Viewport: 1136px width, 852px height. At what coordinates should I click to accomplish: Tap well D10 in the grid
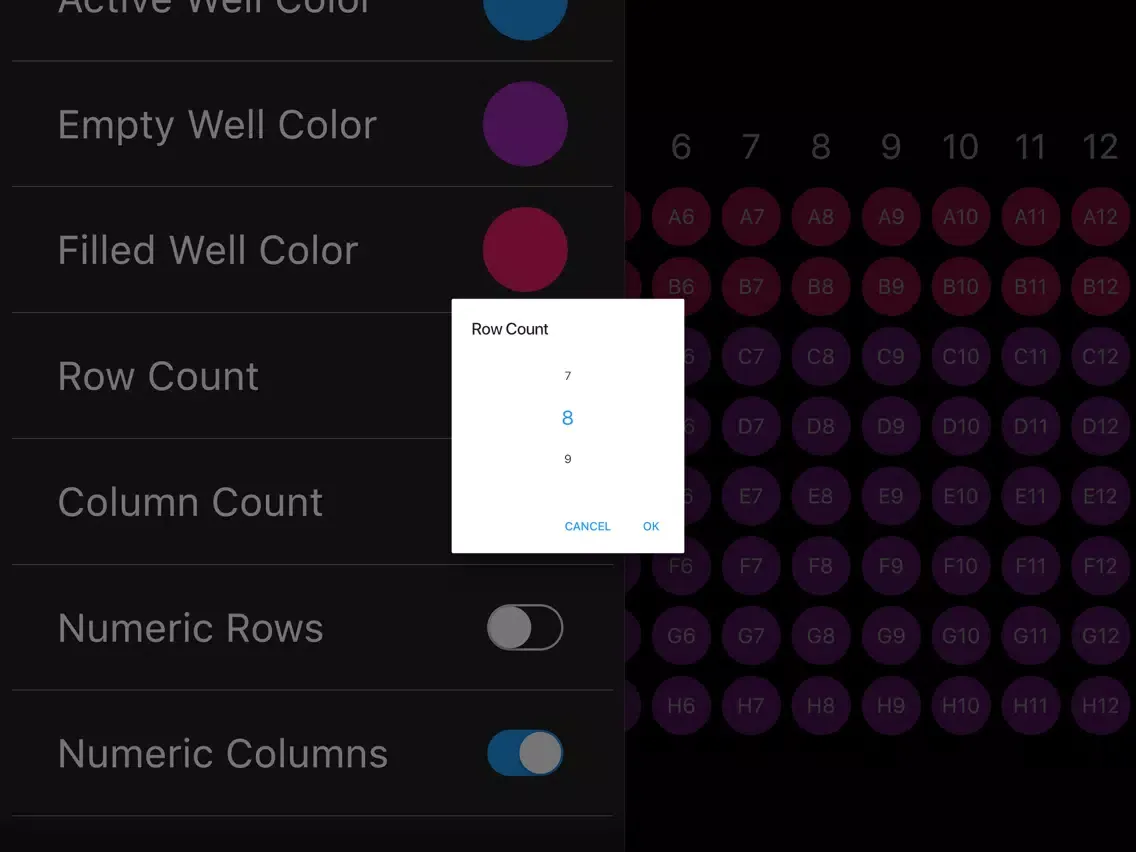pyautogui.click(x=960, y=426)
